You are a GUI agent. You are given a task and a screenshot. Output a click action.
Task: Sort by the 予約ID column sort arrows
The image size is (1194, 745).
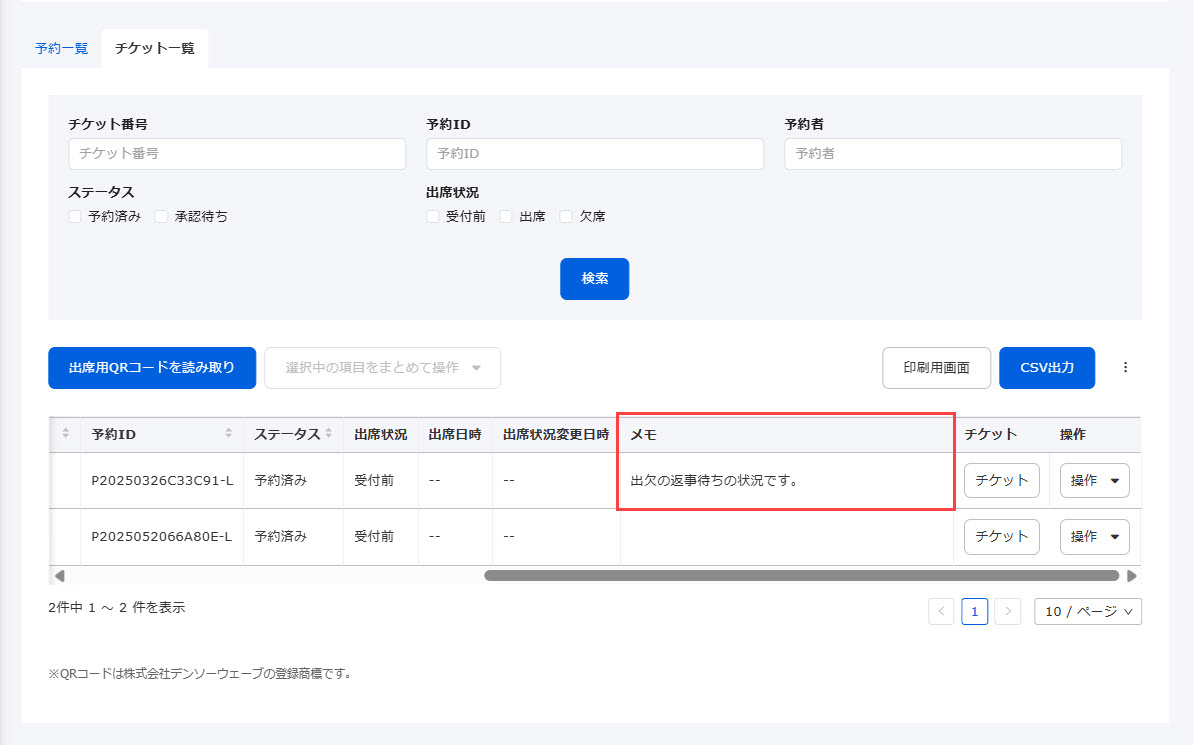tap(229, 434)
